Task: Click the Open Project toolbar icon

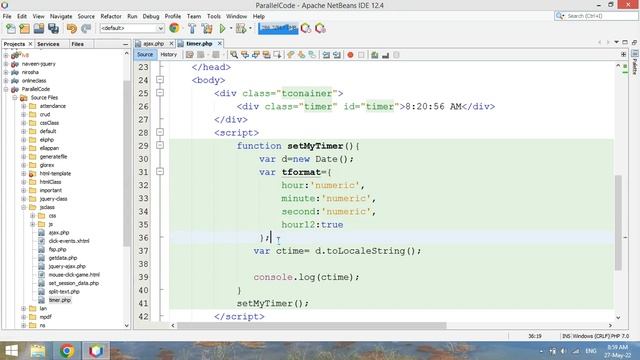Action: tap(39, 28)
